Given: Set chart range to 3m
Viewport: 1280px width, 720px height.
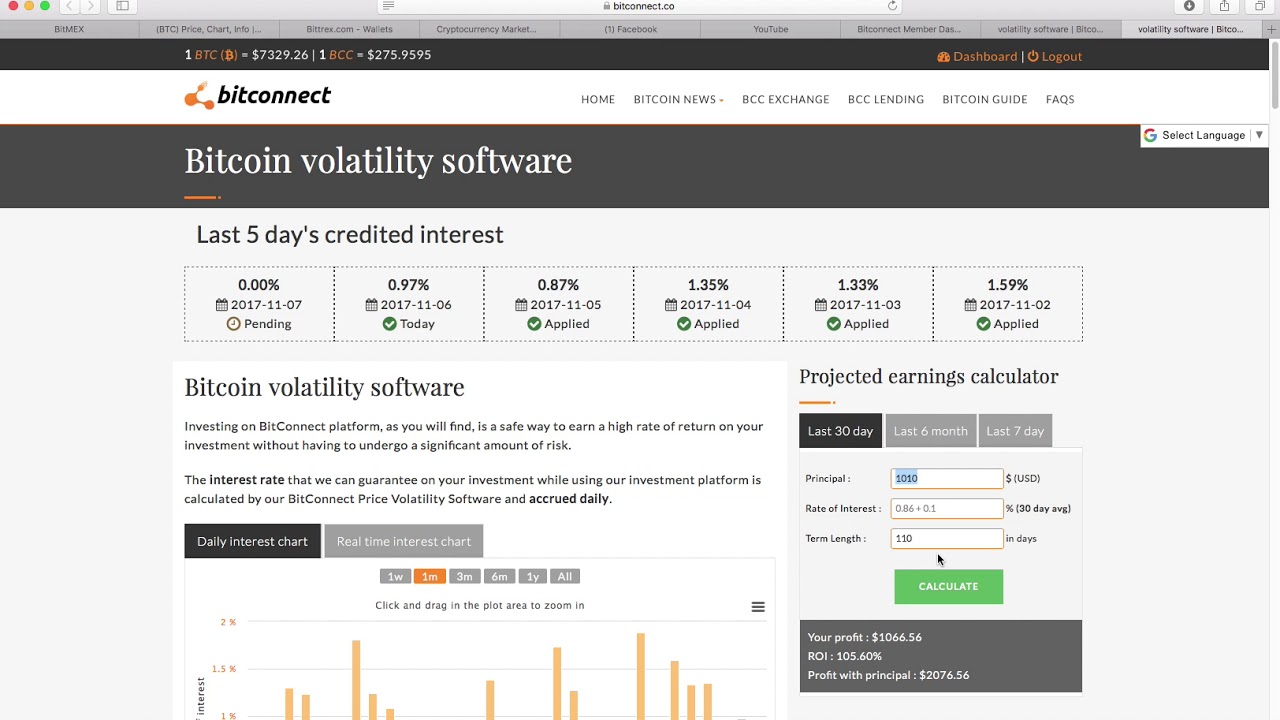Looking at the screenshot, I should pos(464,576).
